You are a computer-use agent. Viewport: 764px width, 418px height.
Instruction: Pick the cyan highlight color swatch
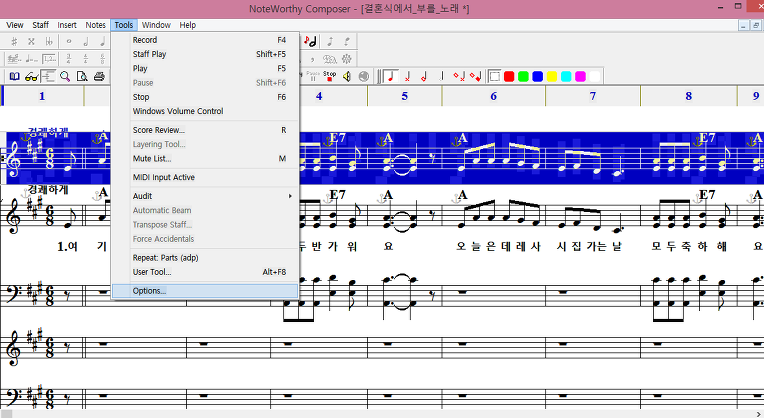point(566,76)
